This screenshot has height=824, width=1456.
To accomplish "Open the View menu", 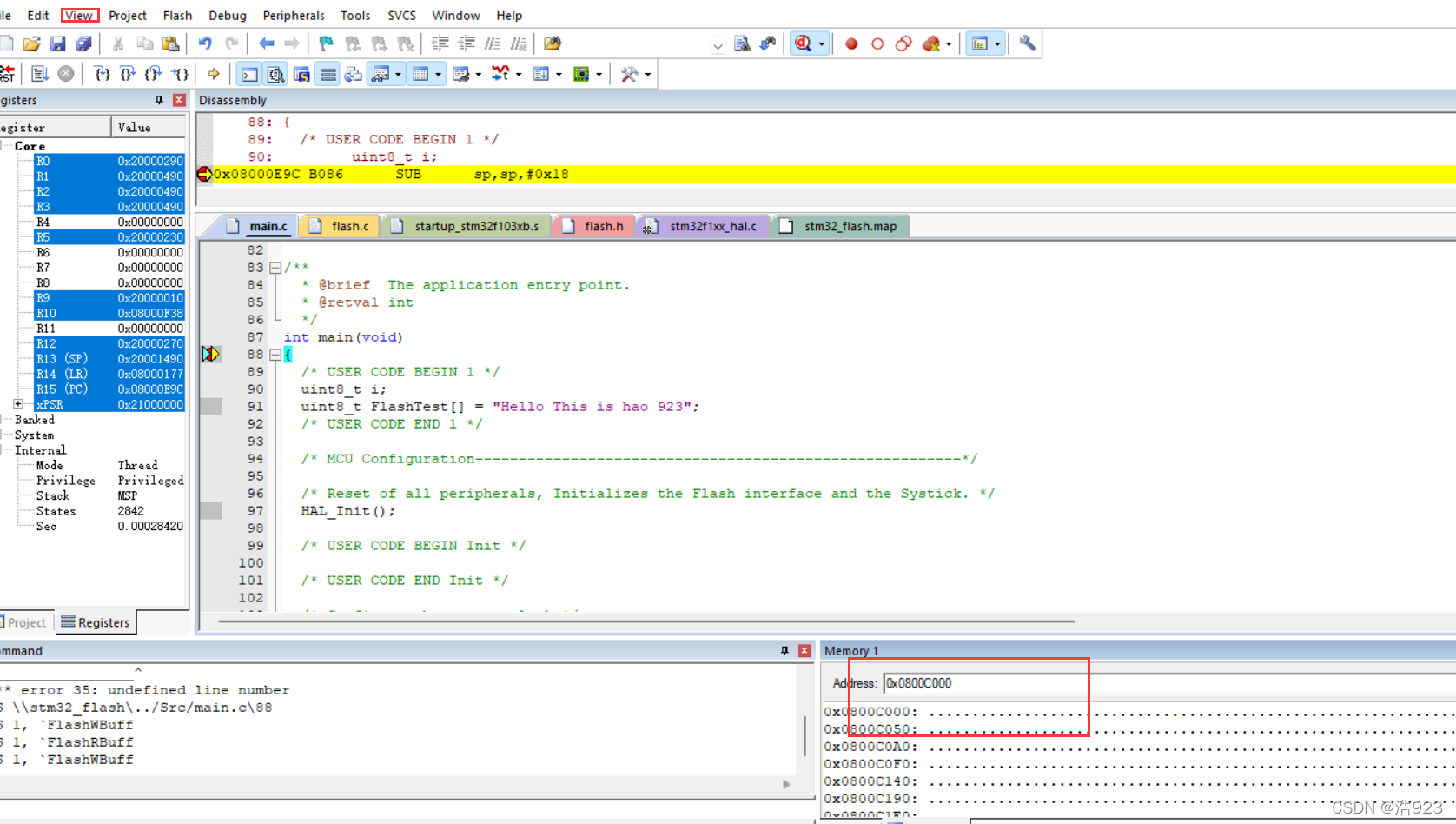I will tap(79, 16).
